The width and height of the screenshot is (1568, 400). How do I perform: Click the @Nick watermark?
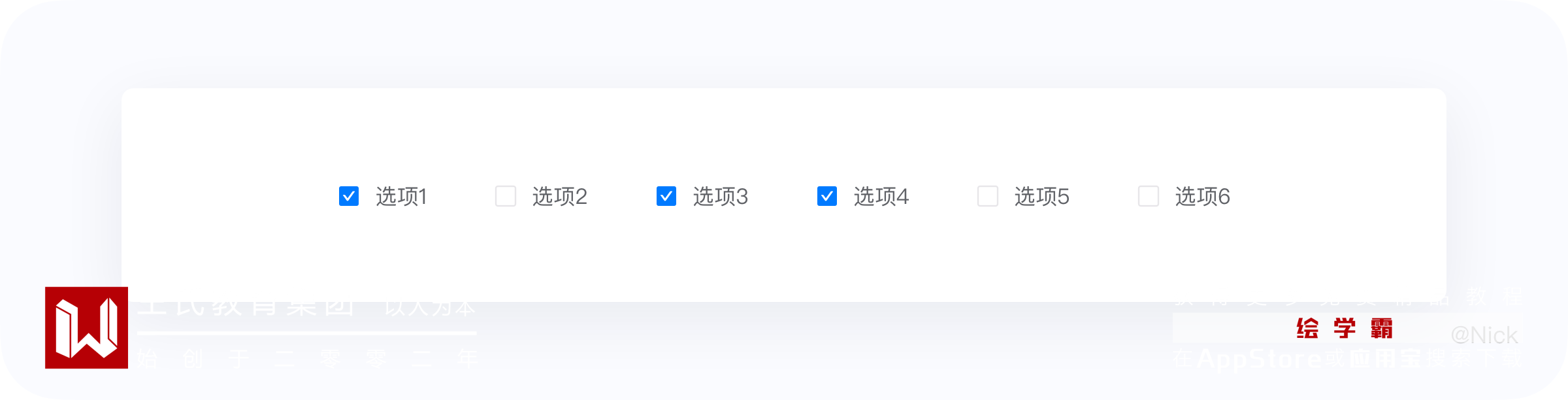pyautogui.click(x=1484, y=335)
